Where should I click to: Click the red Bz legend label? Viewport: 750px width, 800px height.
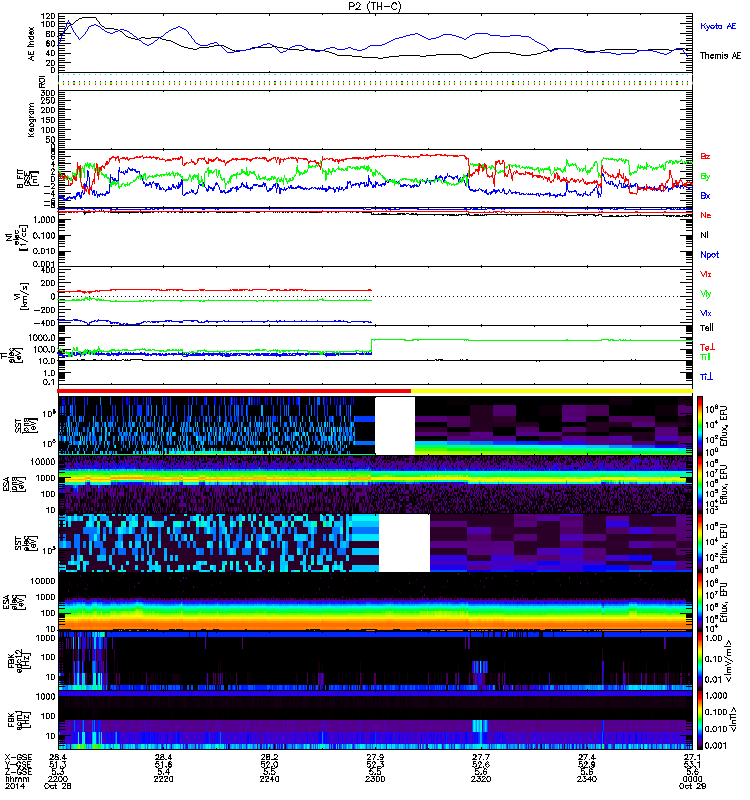tap(705, 156)
